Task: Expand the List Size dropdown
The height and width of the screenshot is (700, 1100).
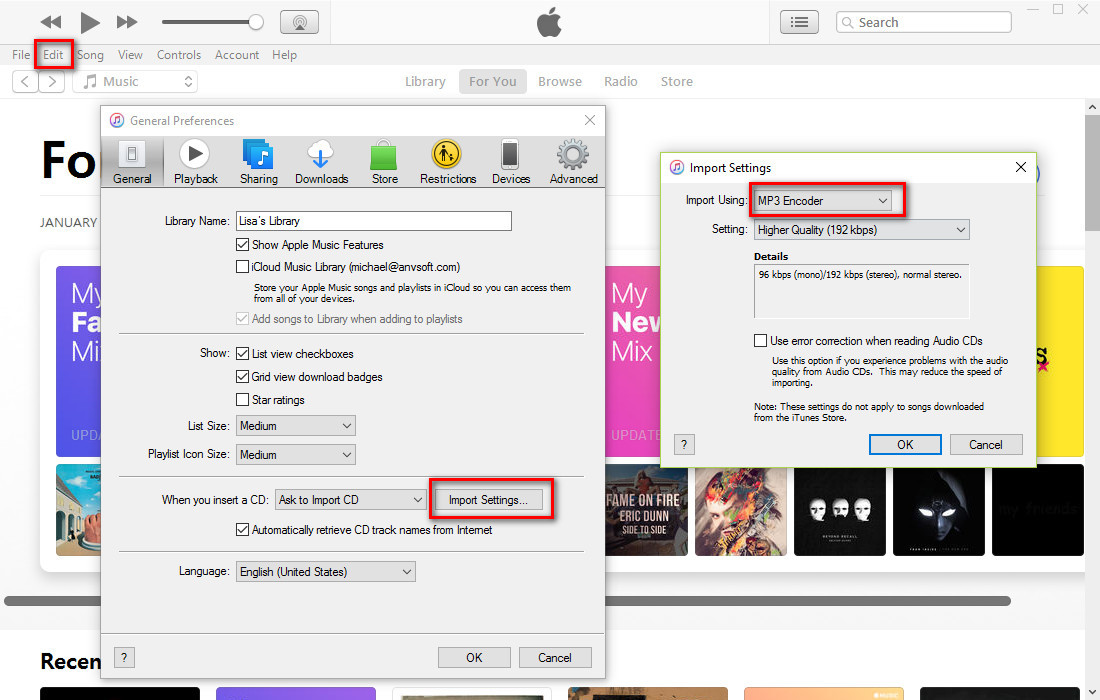Action: [x=296, y=426]
